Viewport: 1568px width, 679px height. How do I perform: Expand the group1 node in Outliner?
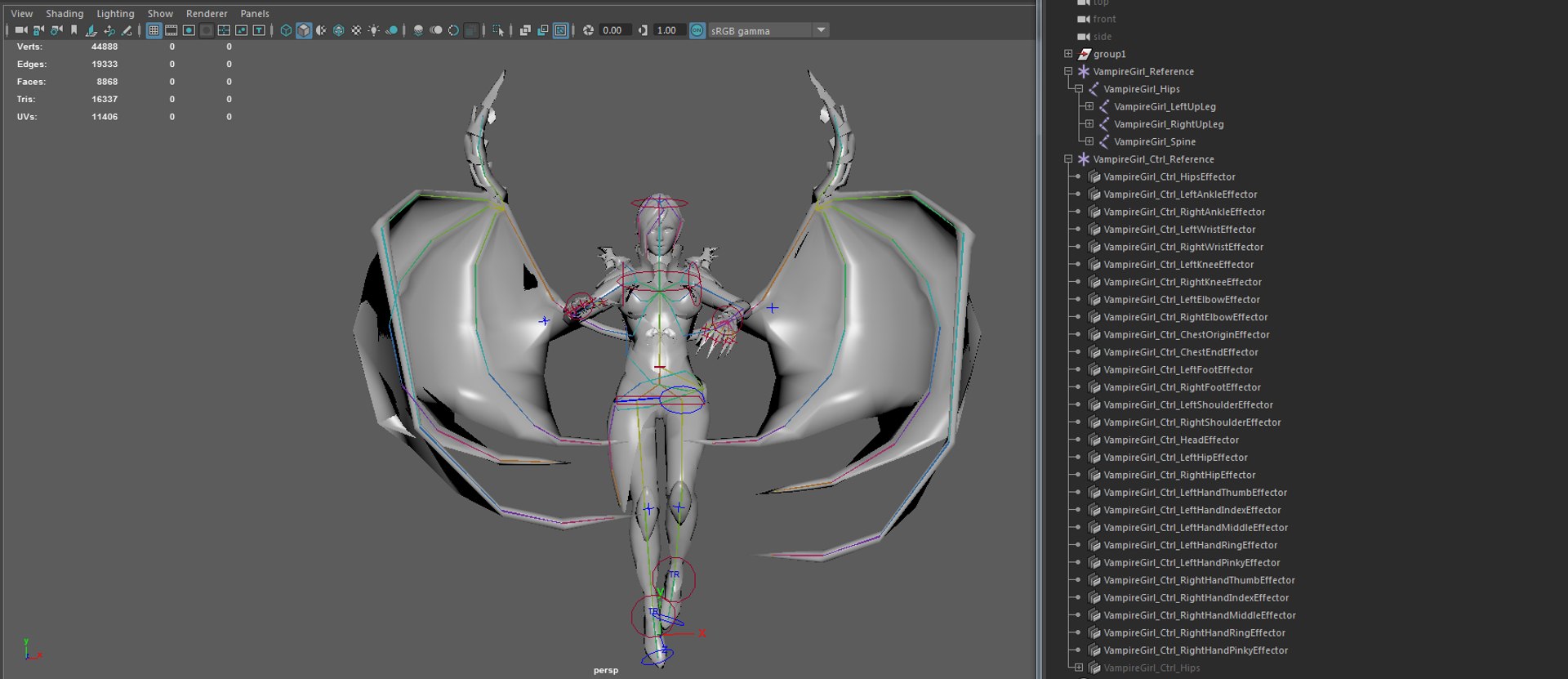pyautogui.click(x=1068, y=54)
